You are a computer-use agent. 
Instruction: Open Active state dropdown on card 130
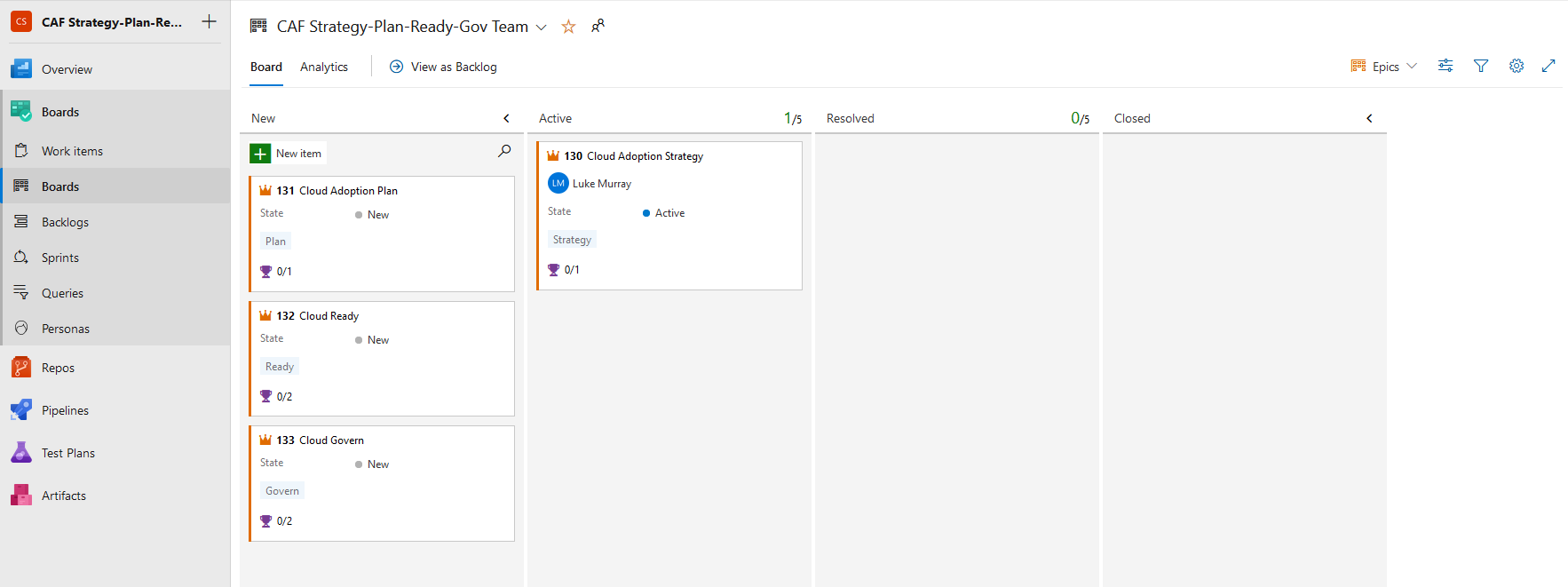663,213
